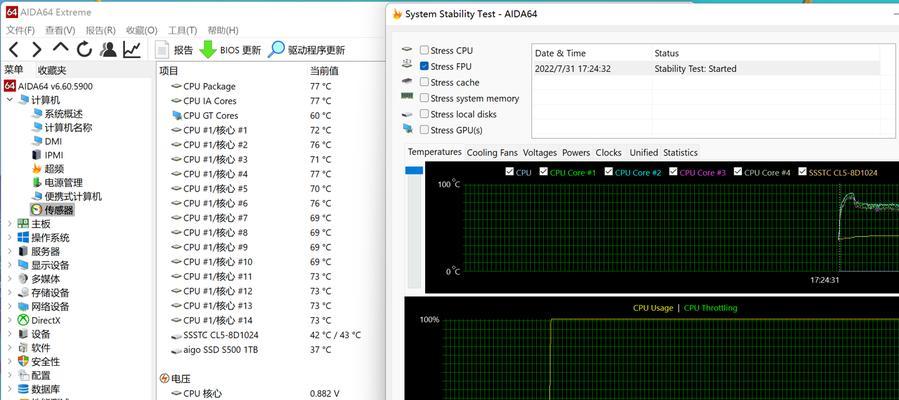
Task: Enable Stress system memory checkbox
Action: pyautogui.click(x=424, y=98)
